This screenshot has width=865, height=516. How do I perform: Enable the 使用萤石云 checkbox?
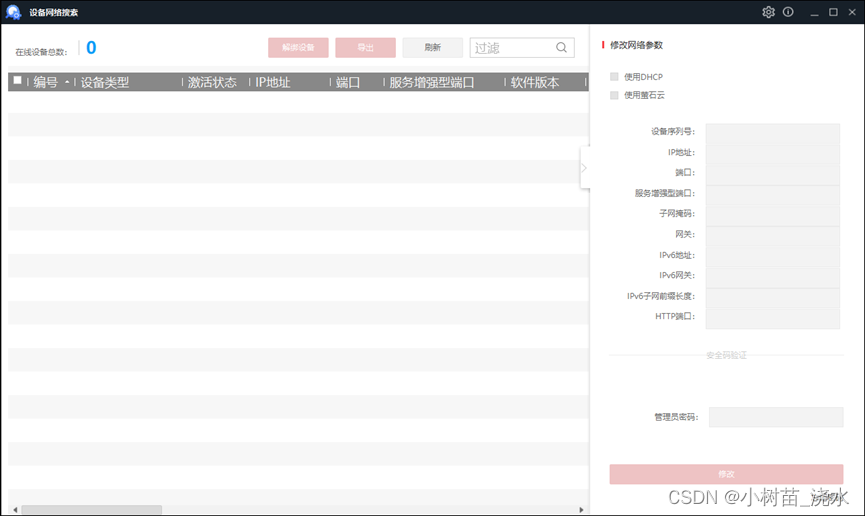point(614,95)
